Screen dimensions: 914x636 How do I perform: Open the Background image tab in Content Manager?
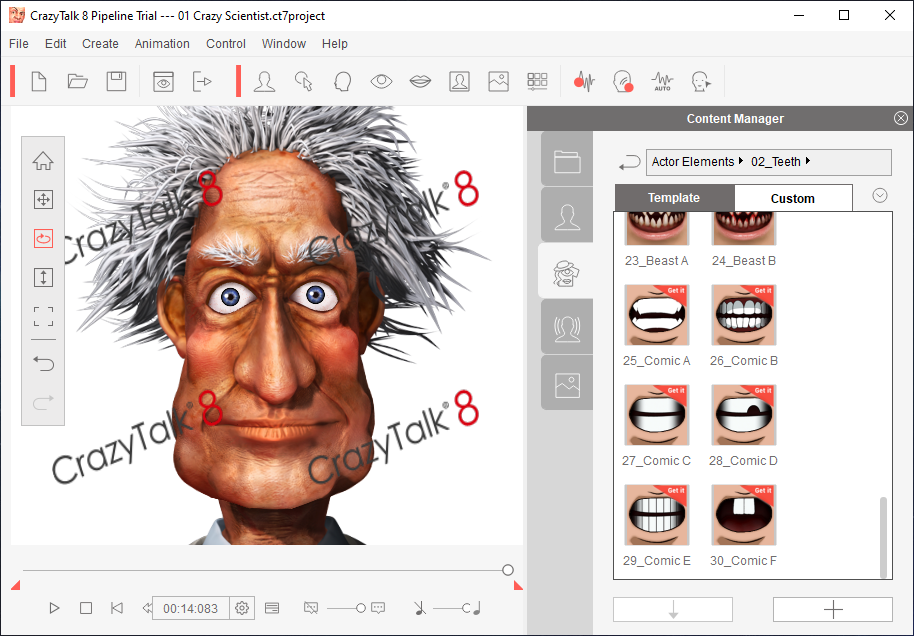(x=567, y=385)
